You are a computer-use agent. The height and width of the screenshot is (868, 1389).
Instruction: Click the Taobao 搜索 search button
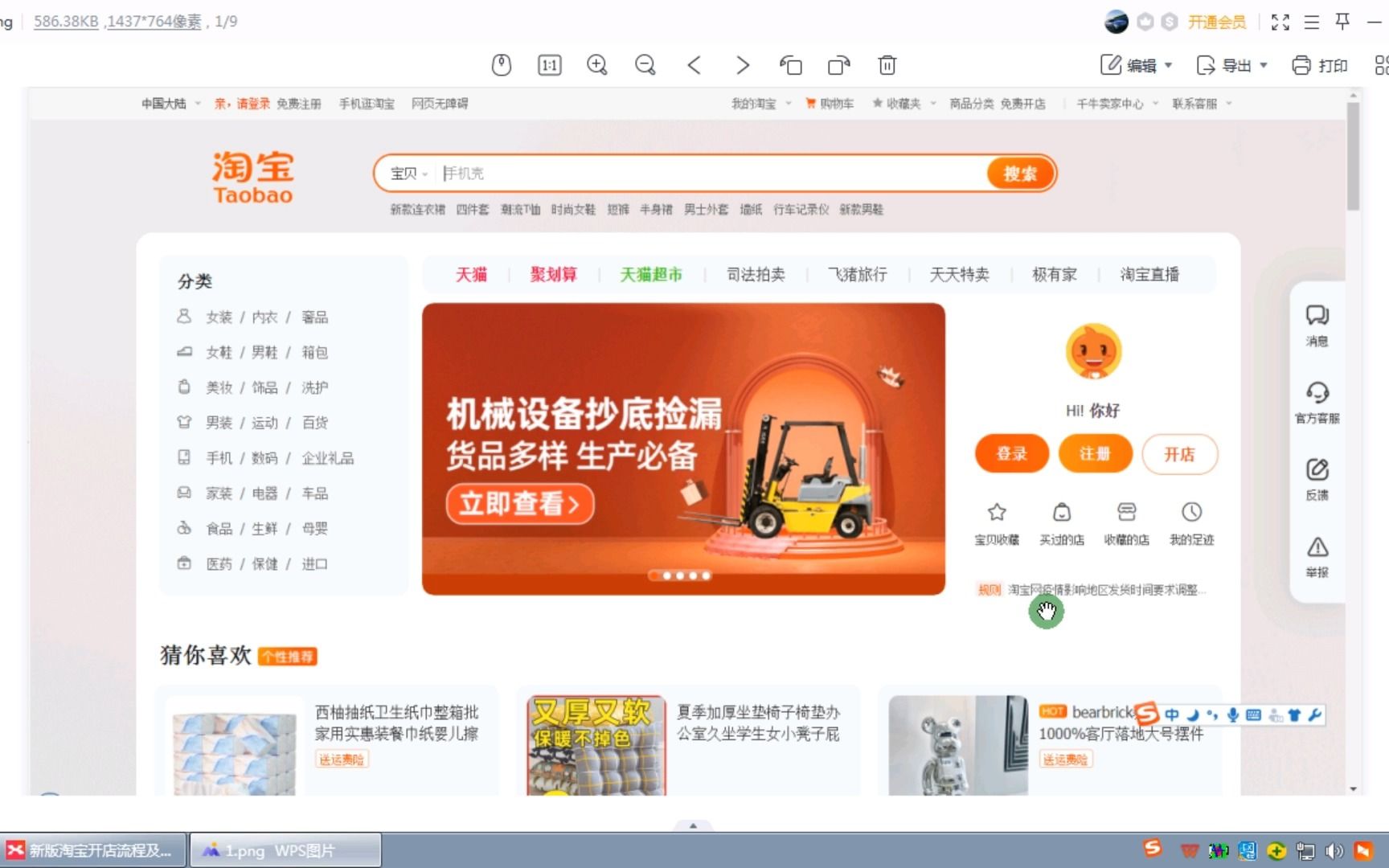[1020, 174]
